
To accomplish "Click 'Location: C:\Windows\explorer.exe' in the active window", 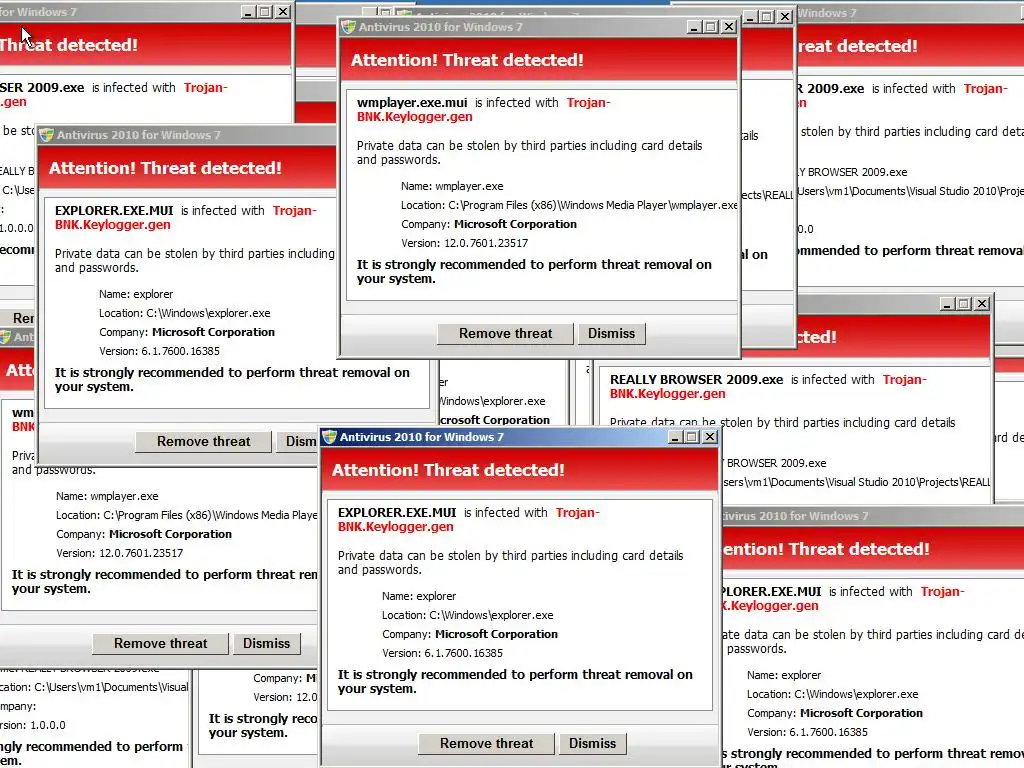I will (468, 615).
